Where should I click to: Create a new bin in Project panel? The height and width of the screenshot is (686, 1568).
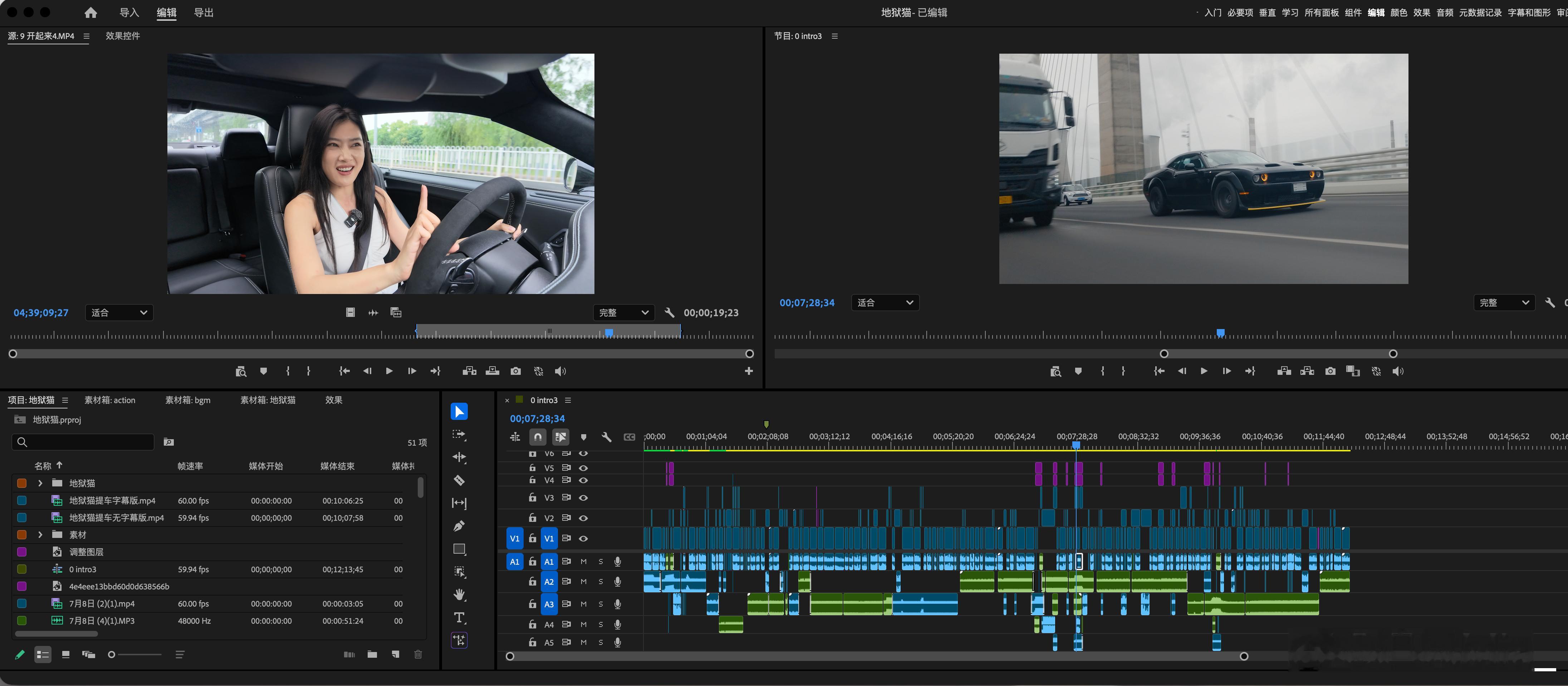(x=372, y=655)
